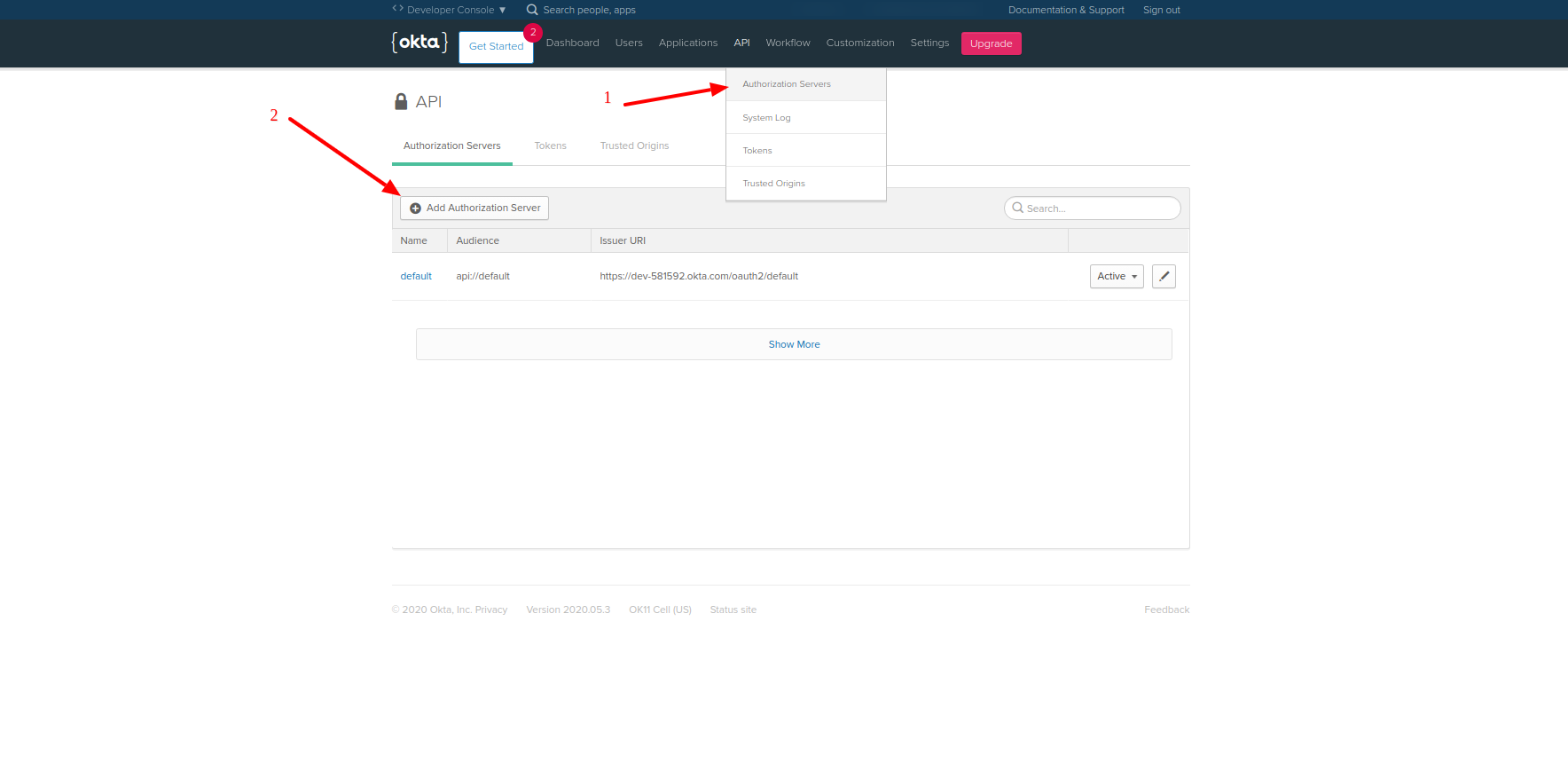The width and height of the screenshot is (1568, 763).
Task: Click Add Authorization Server button
Action: 474,208
